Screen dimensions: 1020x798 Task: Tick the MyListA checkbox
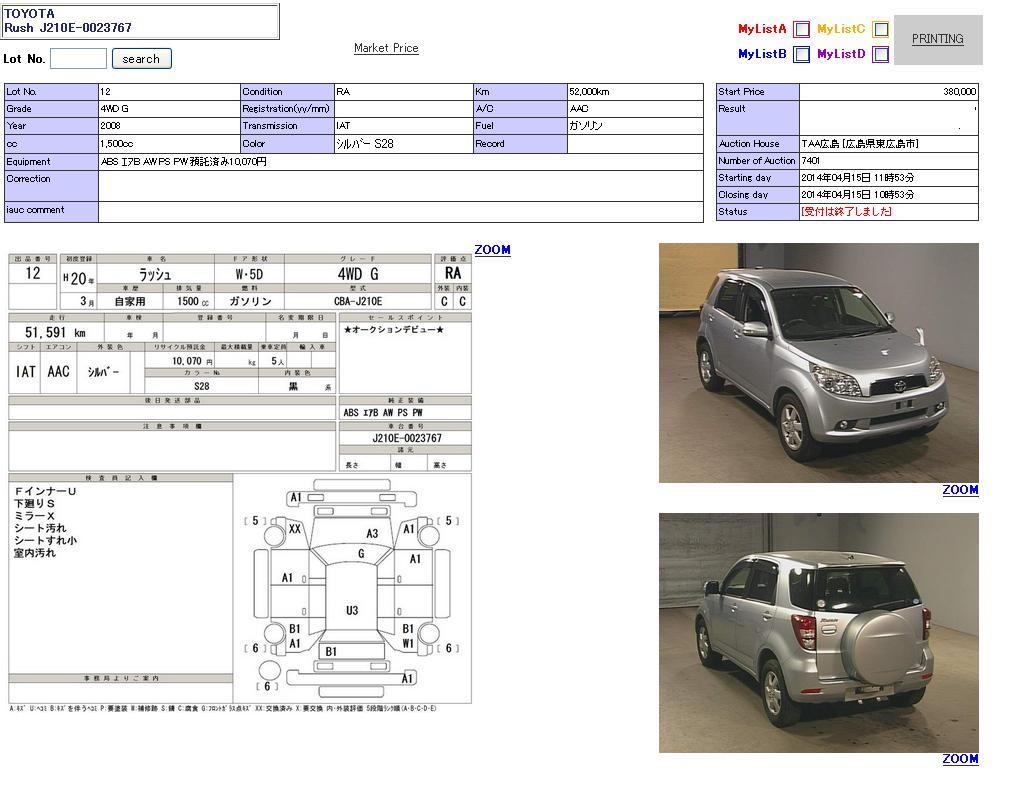[x=801, y=30]
